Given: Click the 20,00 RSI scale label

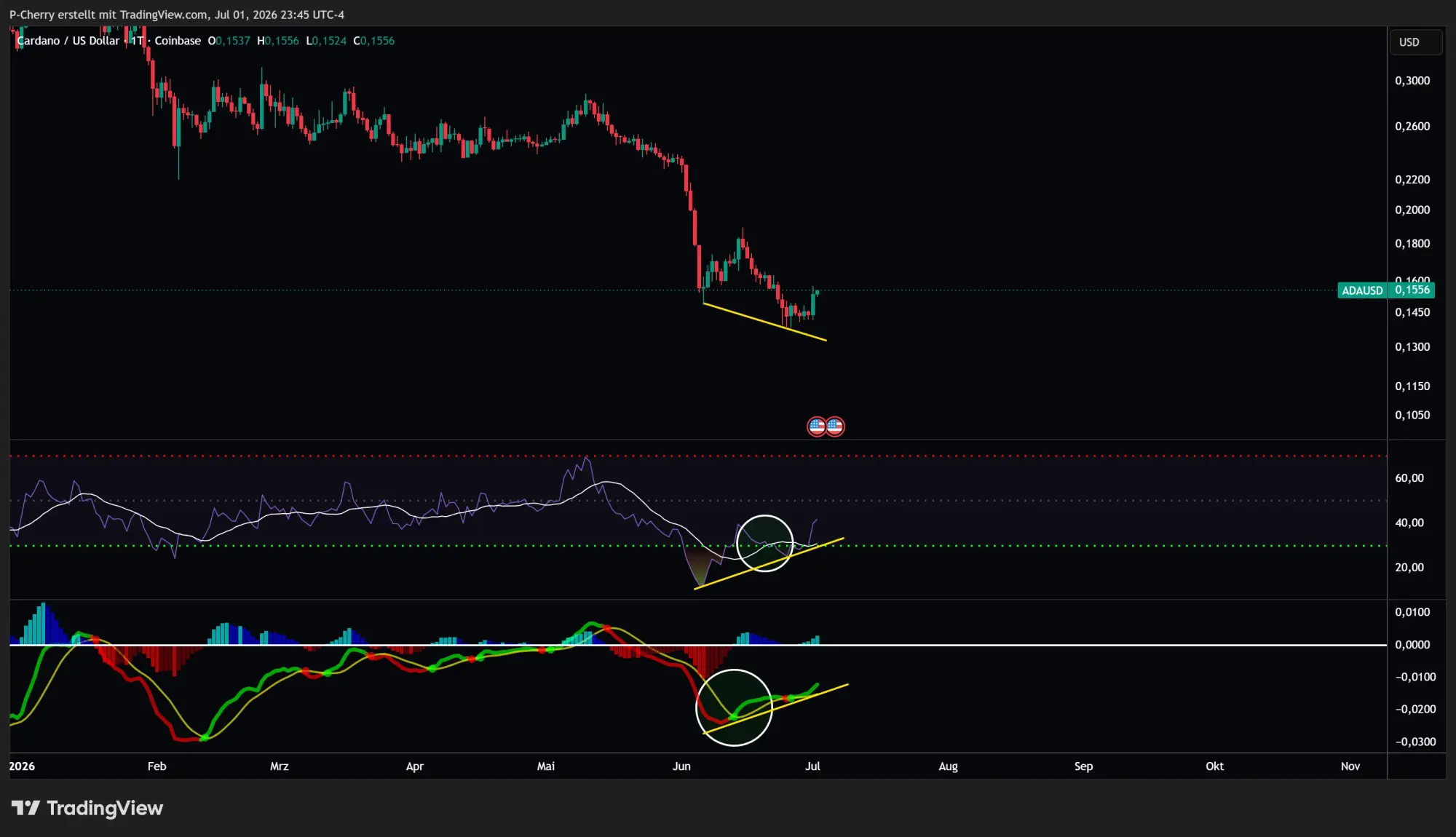Looking at the screenshot, I should click(1409, 568).
